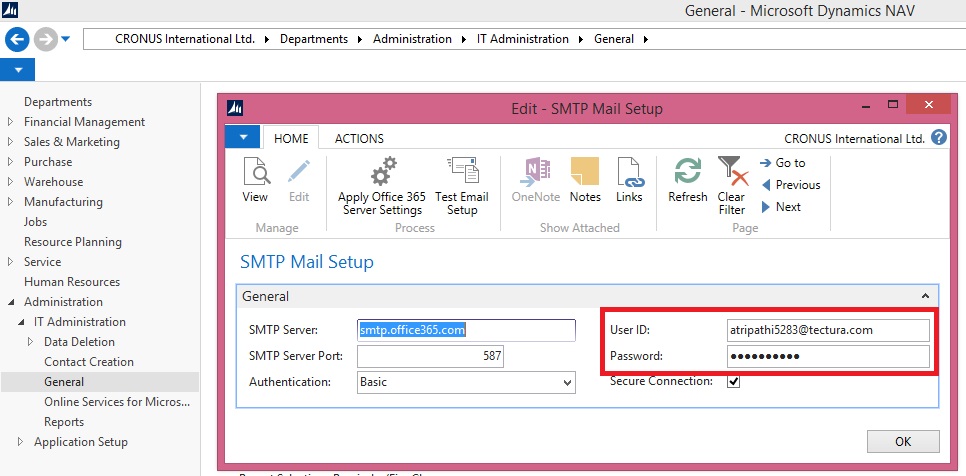Click Departments in breadcrumb bar
This screenshot has height=476, width=966.
tap(314, 39)
